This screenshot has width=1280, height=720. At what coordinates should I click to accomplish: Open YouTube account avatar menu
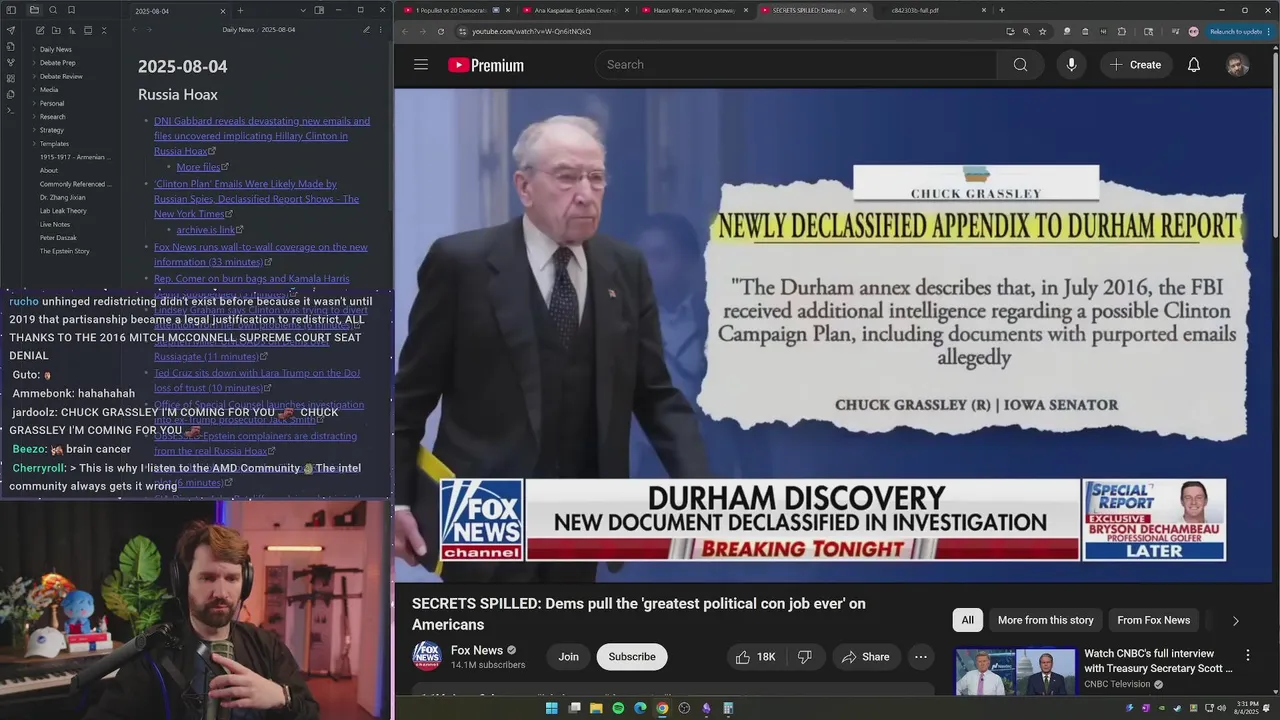coord(1237,65)
